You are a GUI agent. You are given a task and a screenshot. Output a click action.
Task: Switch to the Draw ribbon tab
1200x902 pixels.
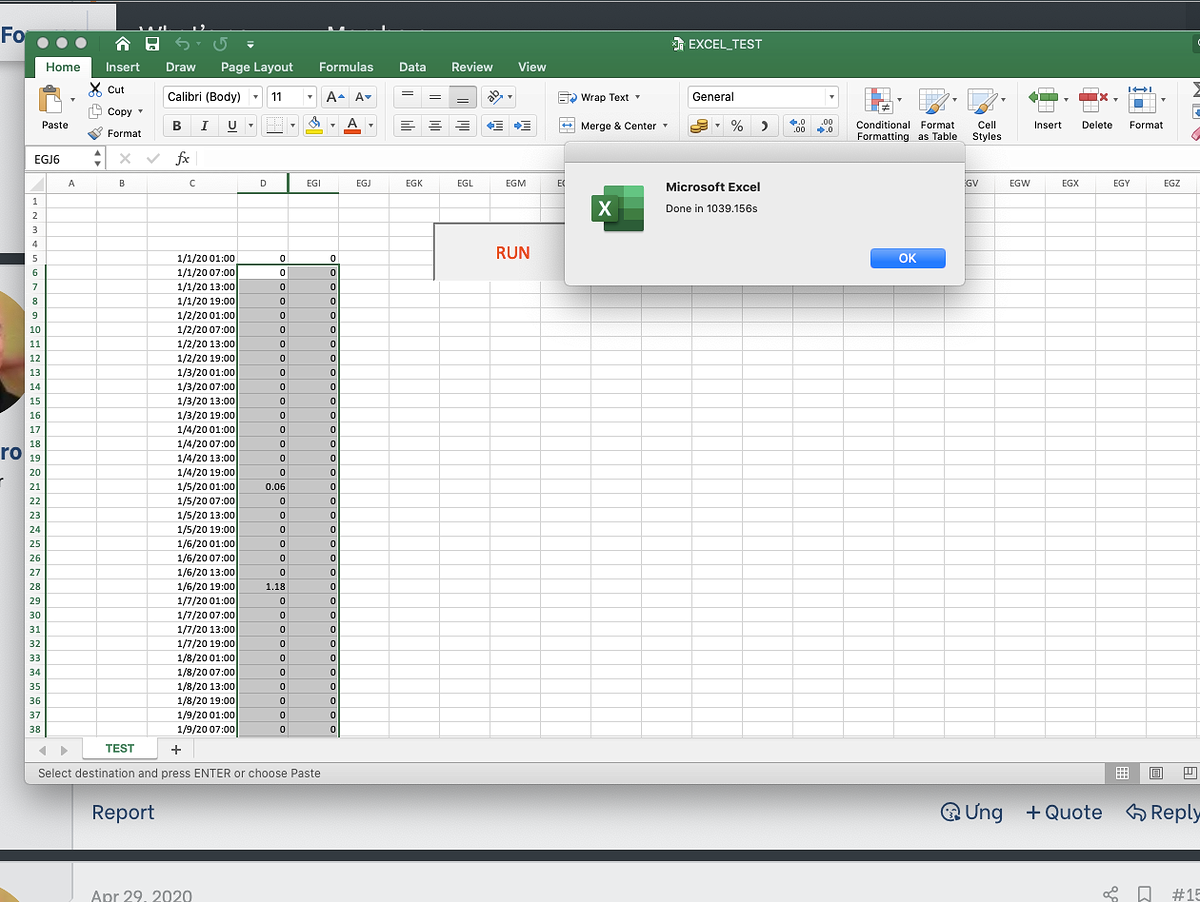(x=181, y=67)
